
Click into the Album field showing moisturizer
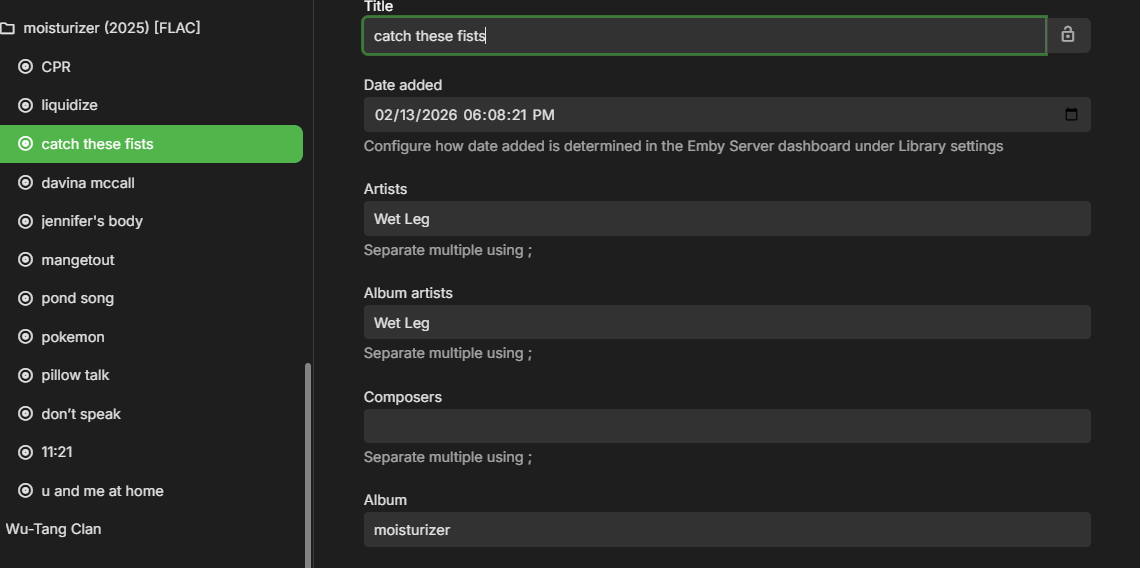coord(726,530)
